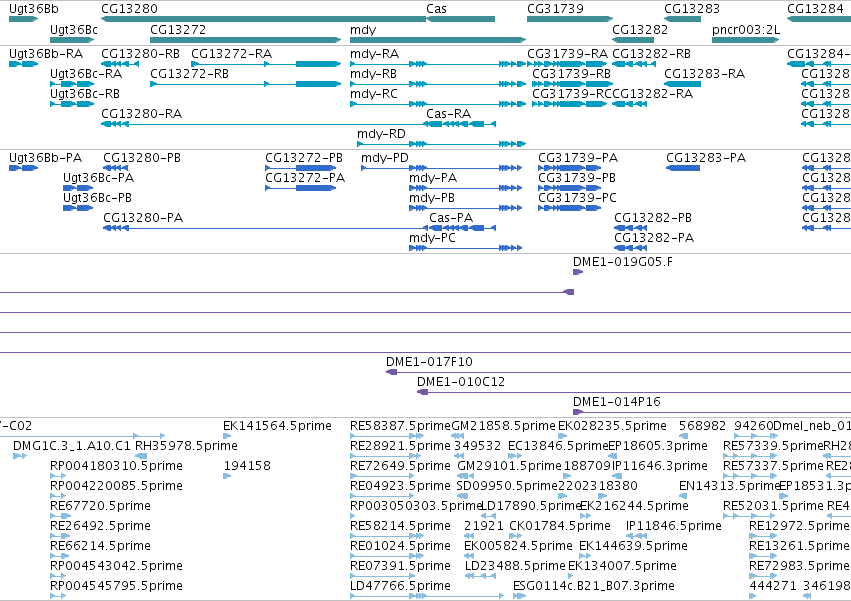Select EST LD47766.5prime
The image size is (851, 601).
pos(427,597)
